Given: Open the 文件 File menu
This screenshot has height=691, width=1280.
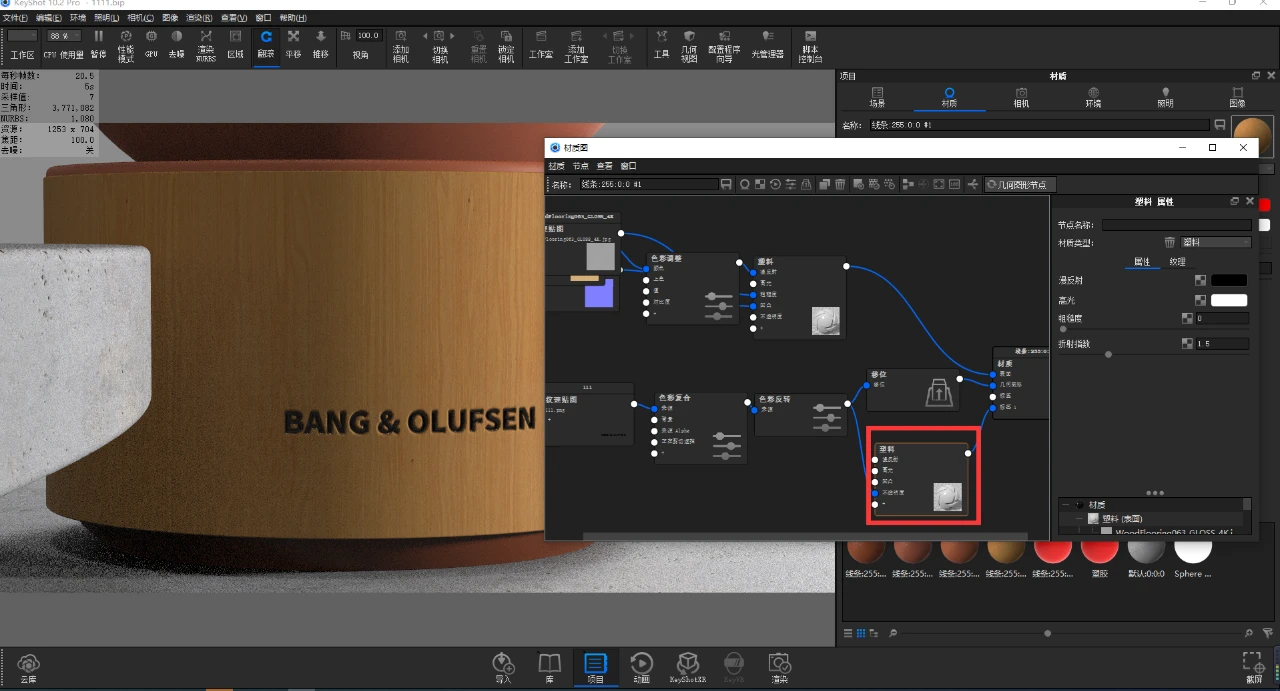Looking at the screenshot, I should pos(15,18).
